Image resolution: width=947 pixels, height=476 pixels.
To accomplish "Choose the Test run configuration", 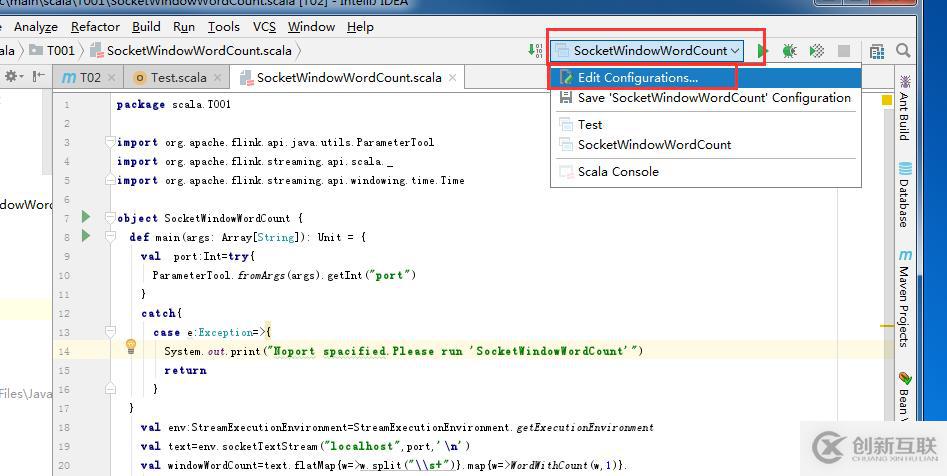I will click(x=705, y=124).
